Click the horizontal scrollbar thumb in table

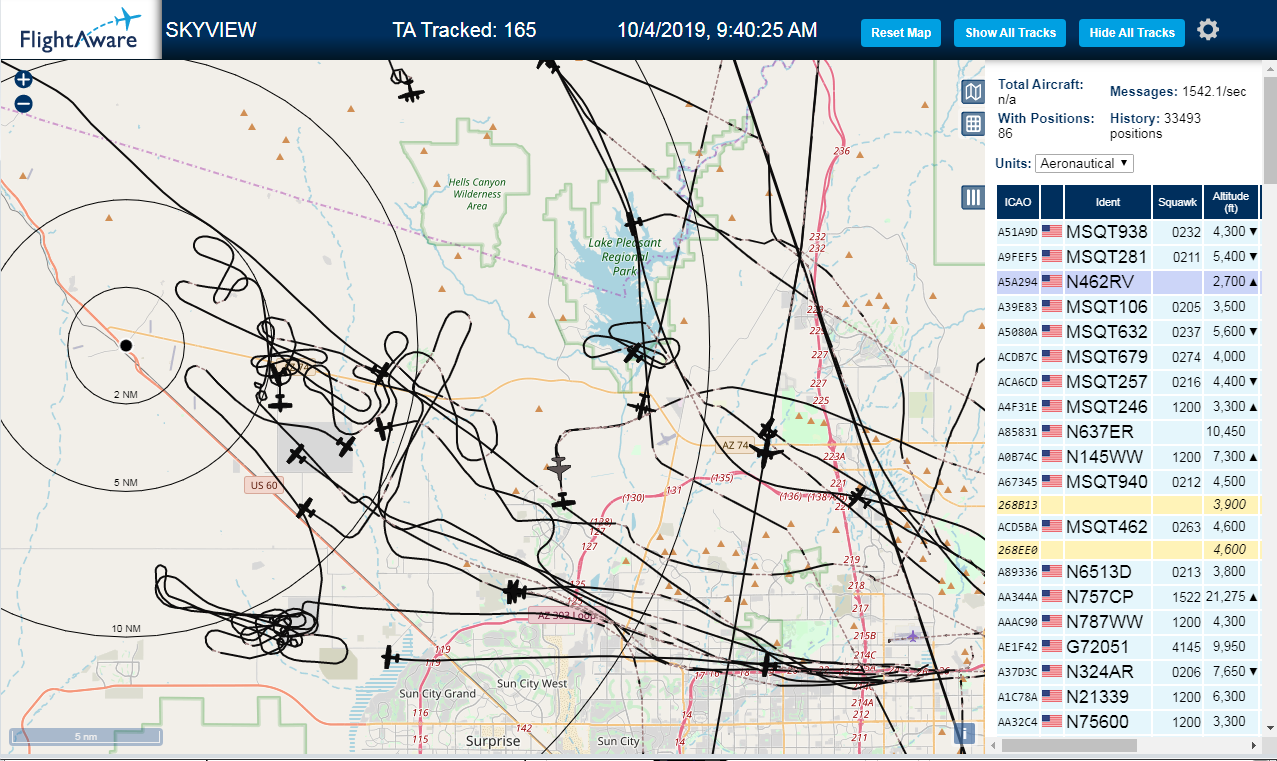(1070, 746)
